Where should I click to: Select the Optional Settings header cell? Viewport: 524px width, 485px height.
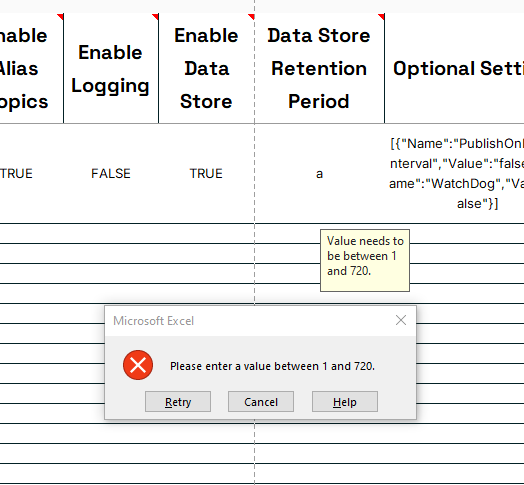click(x=454, y=68)
